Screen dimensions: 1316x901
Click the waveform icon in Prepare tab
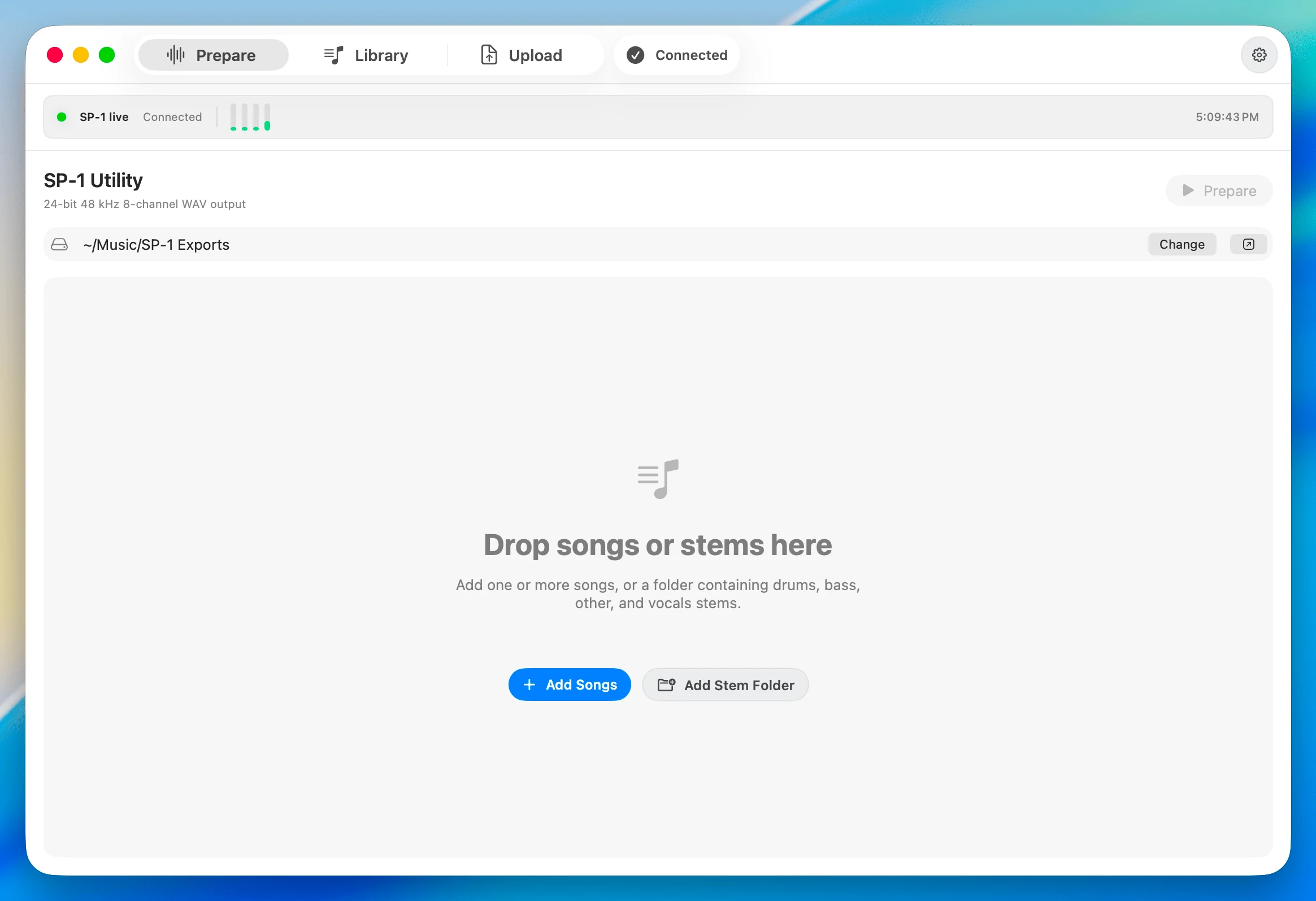click(x=176, y=55)
